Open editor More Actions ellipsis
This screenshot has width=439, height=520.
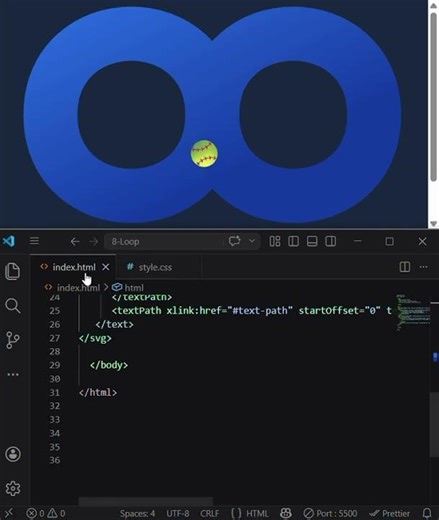pos(424,267)
